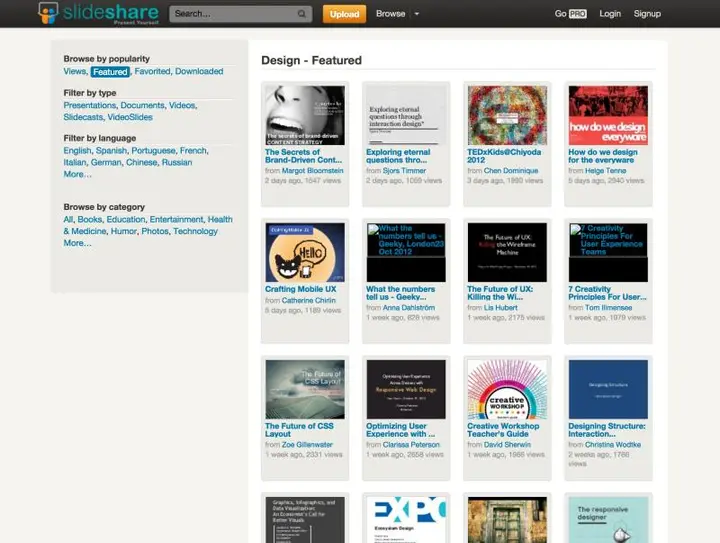
Task: Click the SlideShare logo
Action: point(98,13)
